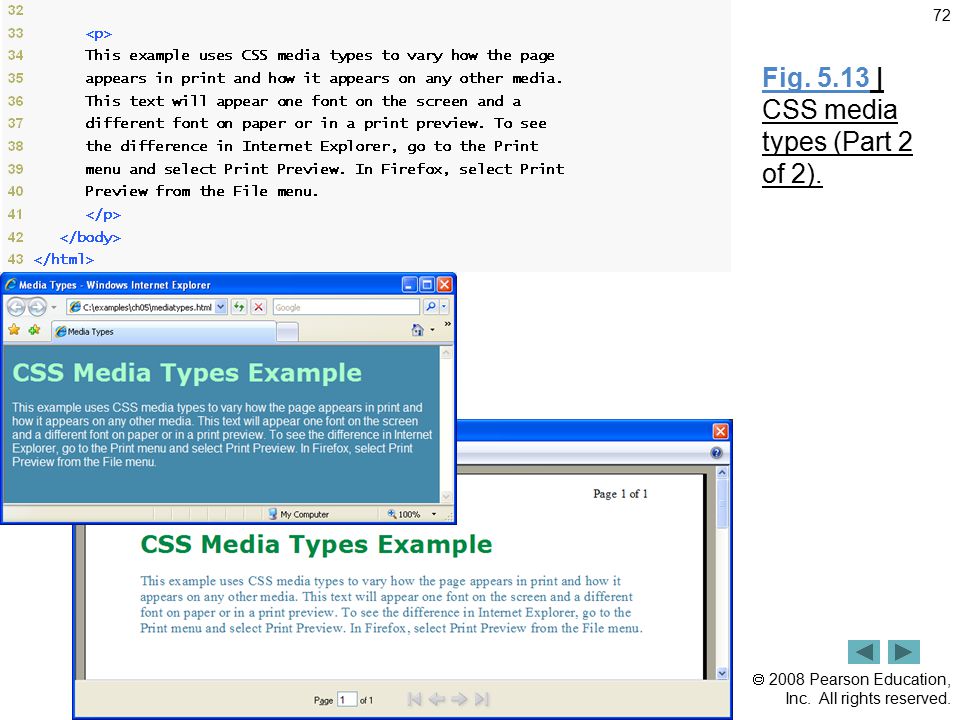This screenshot has width=960, height=720.
Task: Click the CSS Media Types Example heading in IE
Action: tap(187, 373)
